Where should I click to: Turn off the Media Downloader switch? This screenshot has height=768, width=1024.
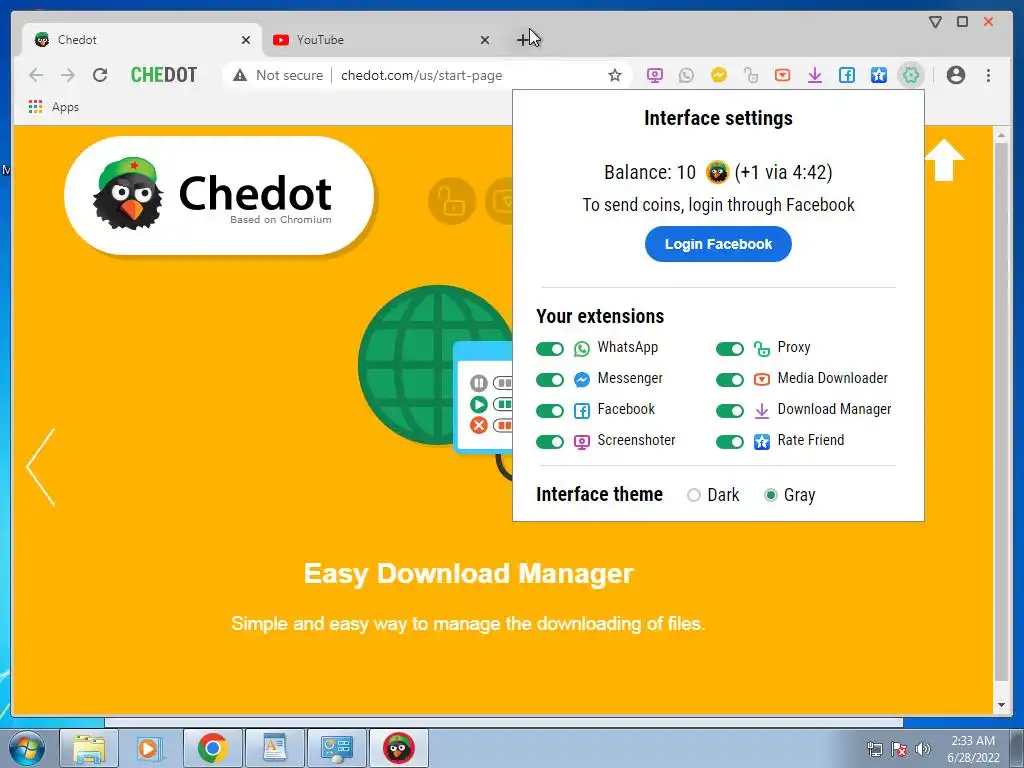pyautogui.click(x=729, y=379)
